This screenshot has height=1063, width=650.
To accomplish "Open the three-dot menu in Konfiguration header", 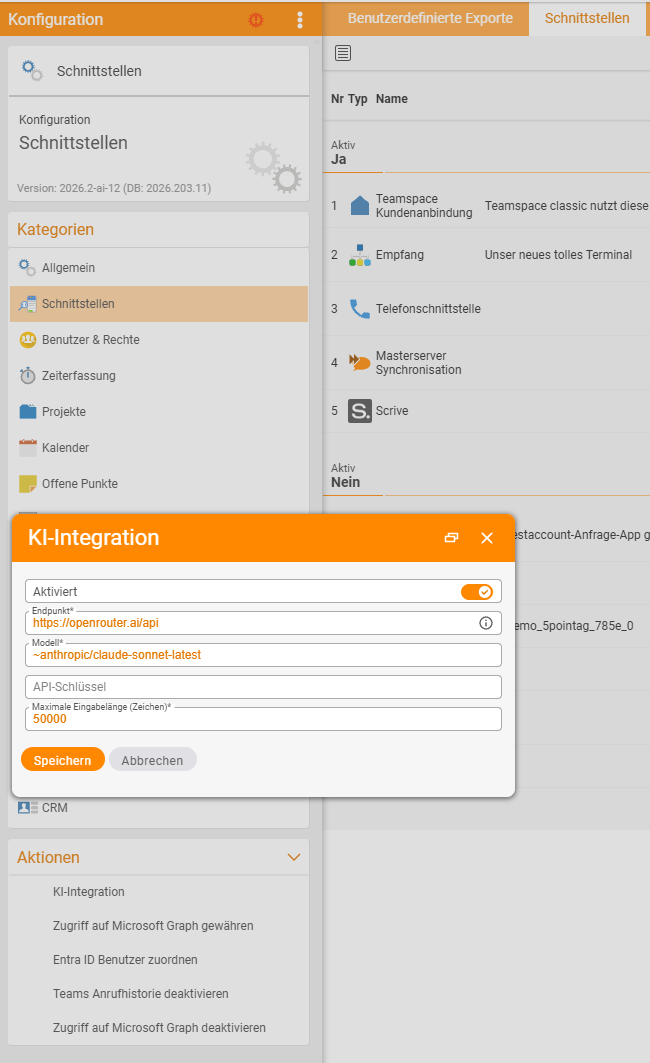I will [300, 20].
